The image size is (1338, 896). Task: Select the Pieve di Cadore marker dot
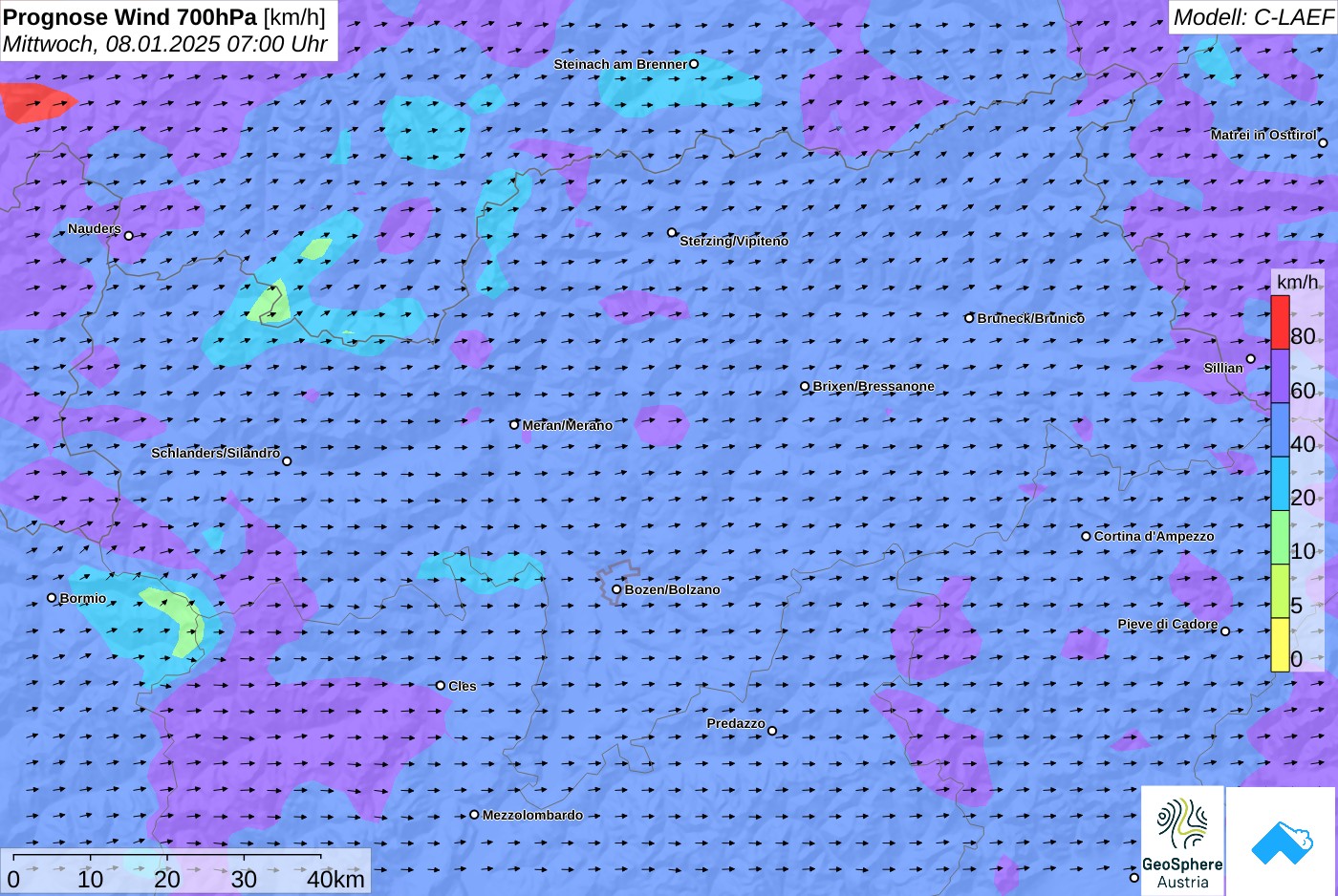1225,630
